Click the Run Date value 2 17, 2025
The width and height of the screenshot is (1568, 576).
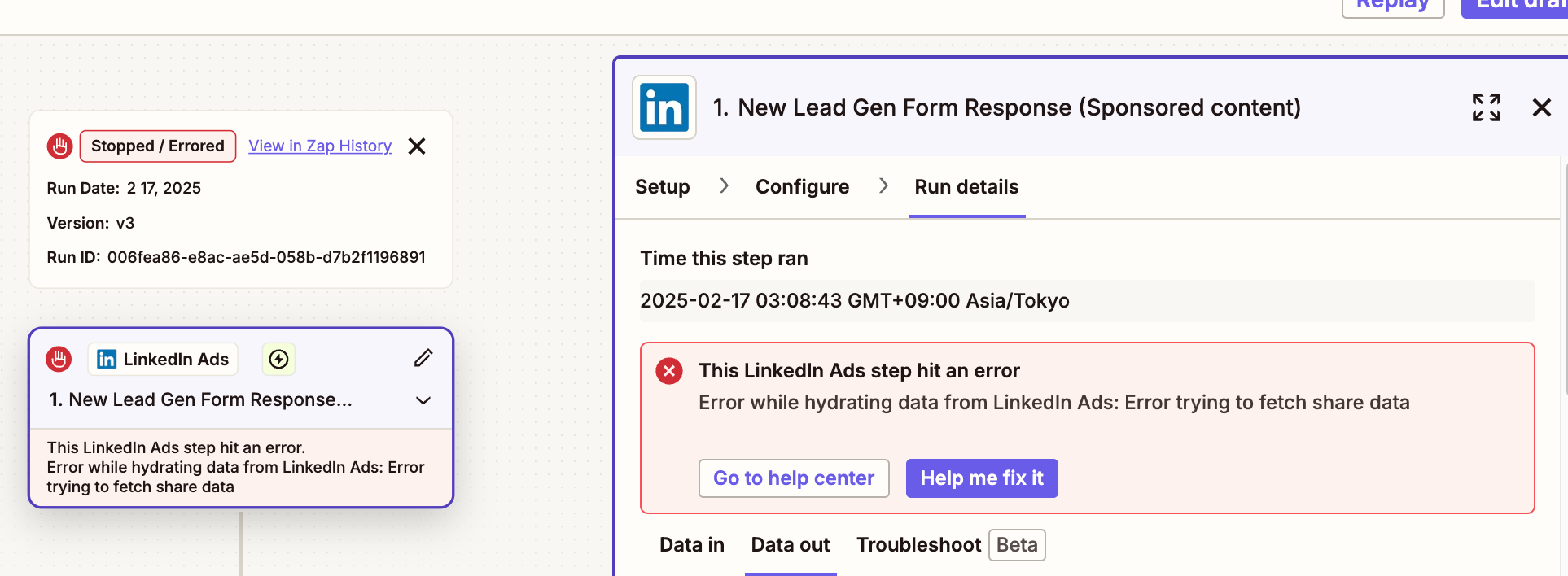164,188
